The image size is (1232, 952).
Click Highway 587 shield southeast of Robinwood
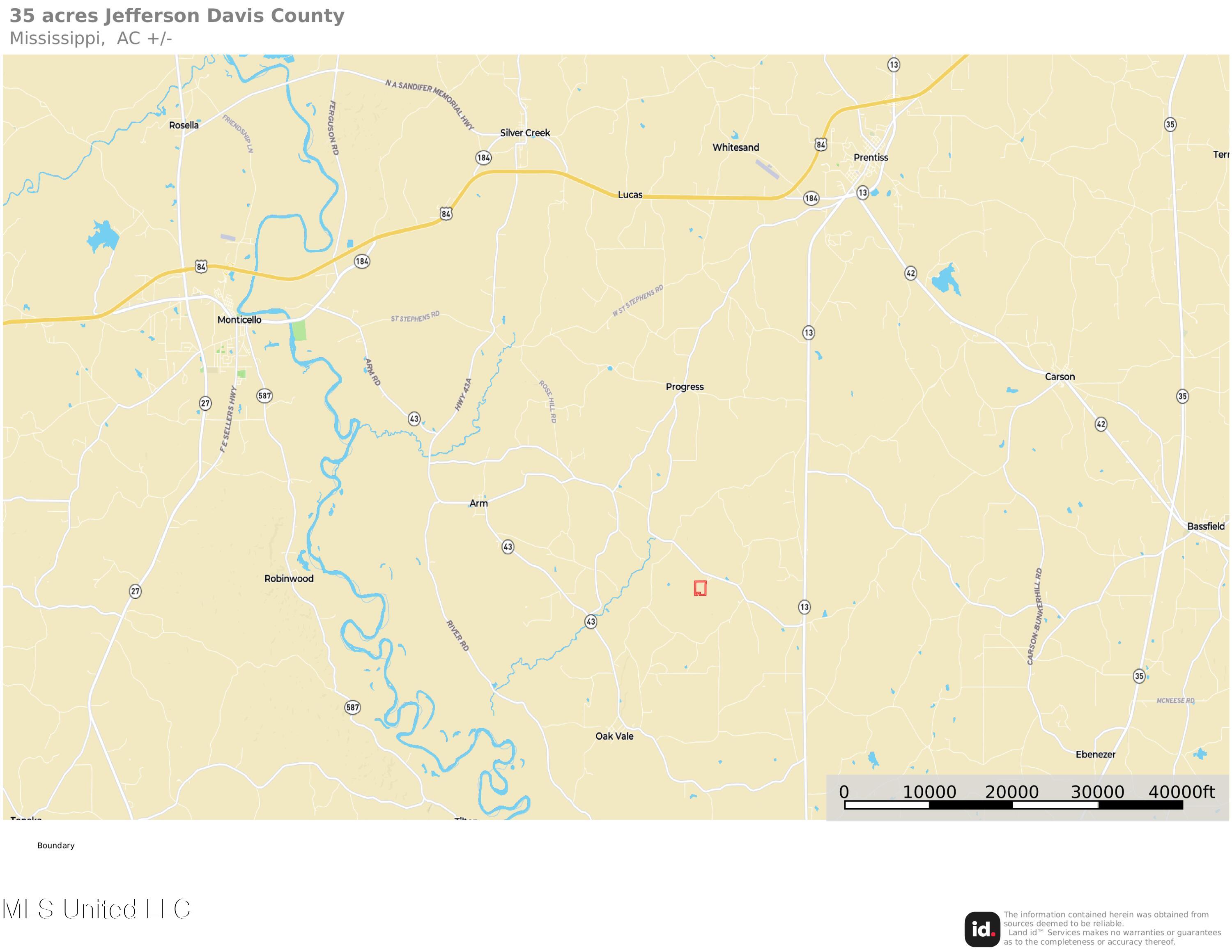click(353, 707)
